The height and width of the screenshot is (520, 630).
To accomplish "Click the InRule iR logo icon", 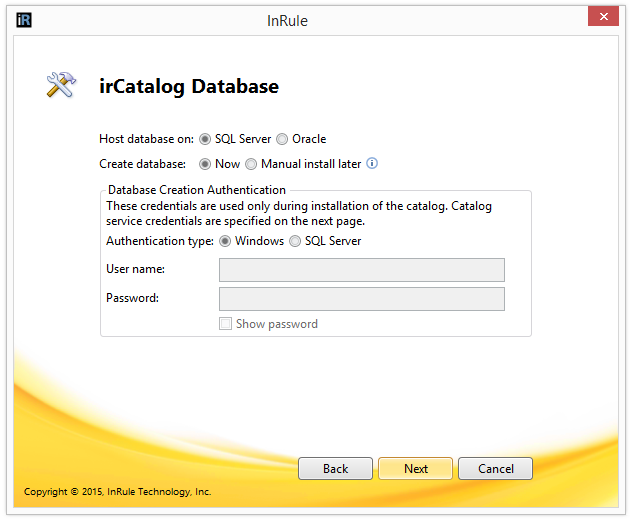I will (x=24, y=20).
